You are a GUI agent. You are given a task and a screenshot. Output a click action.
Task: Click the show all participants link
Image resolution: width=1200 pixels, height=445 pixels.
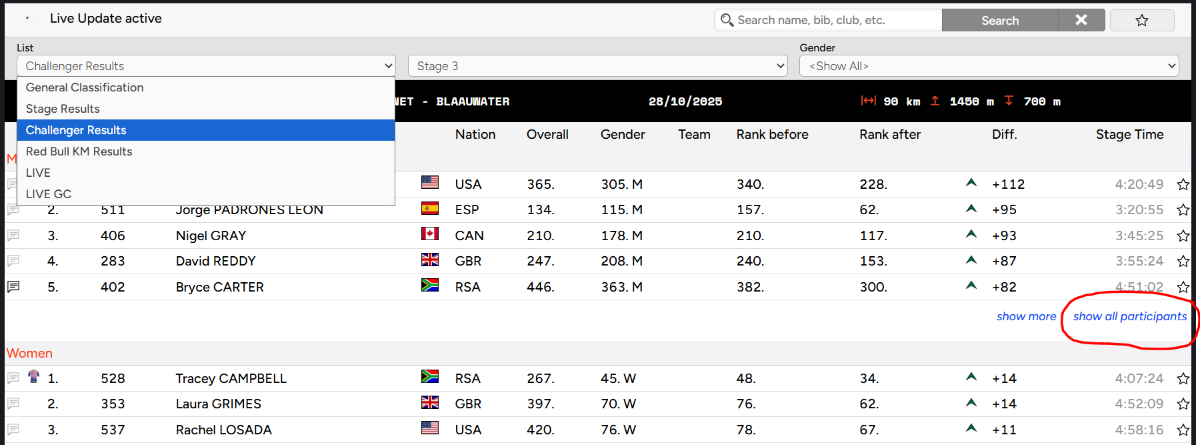(x=1130, y=316)
